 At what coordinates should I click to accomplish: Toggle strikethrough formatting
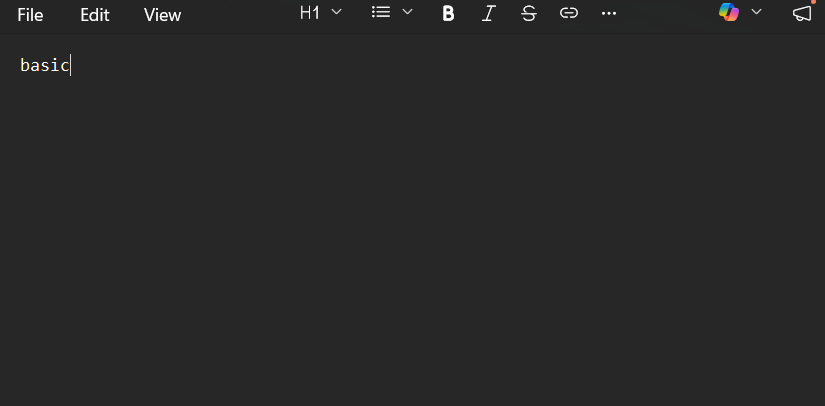tap(529, 14)
